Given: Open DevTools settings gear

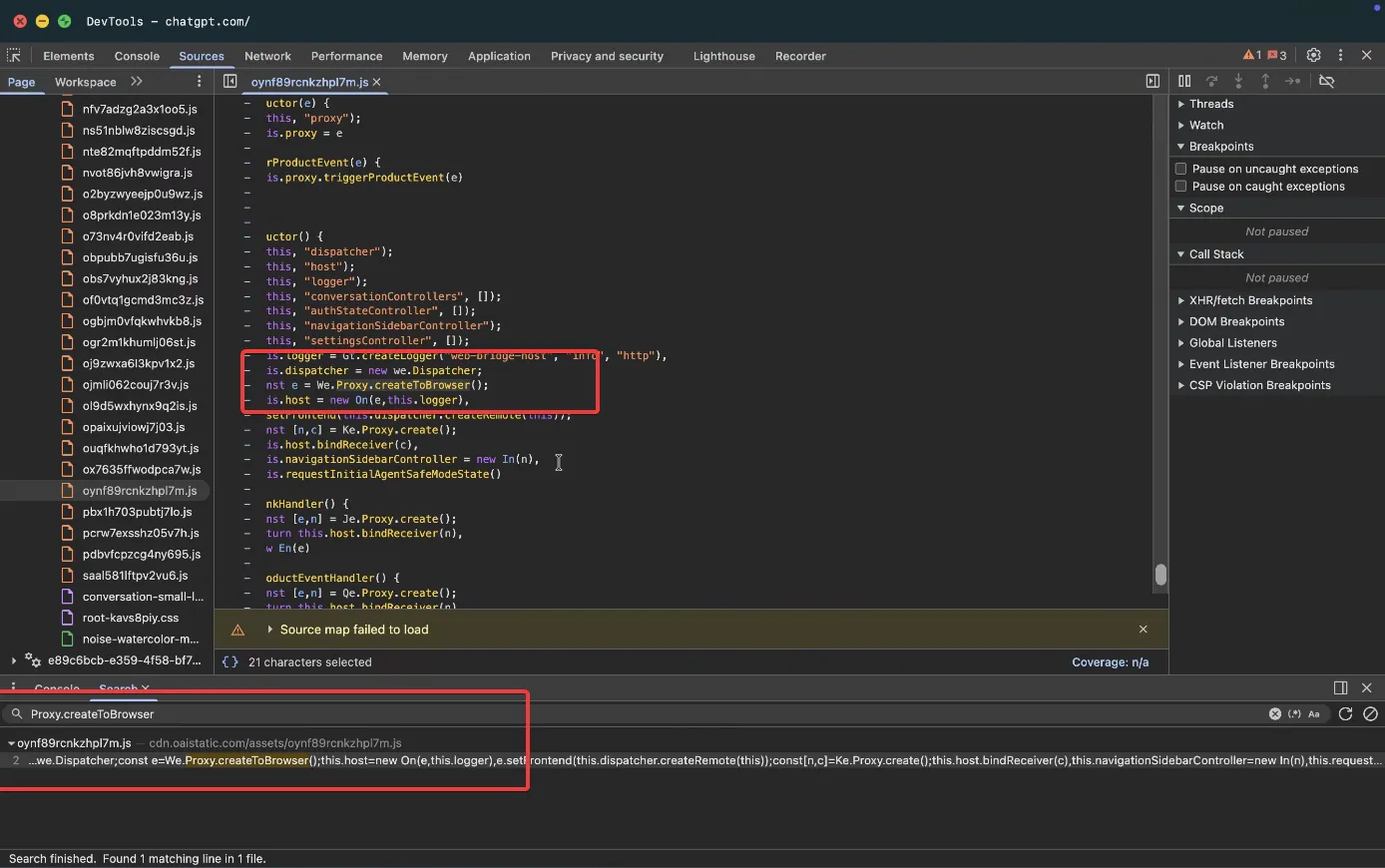Looking at the screenshot, I should 1313,56.
